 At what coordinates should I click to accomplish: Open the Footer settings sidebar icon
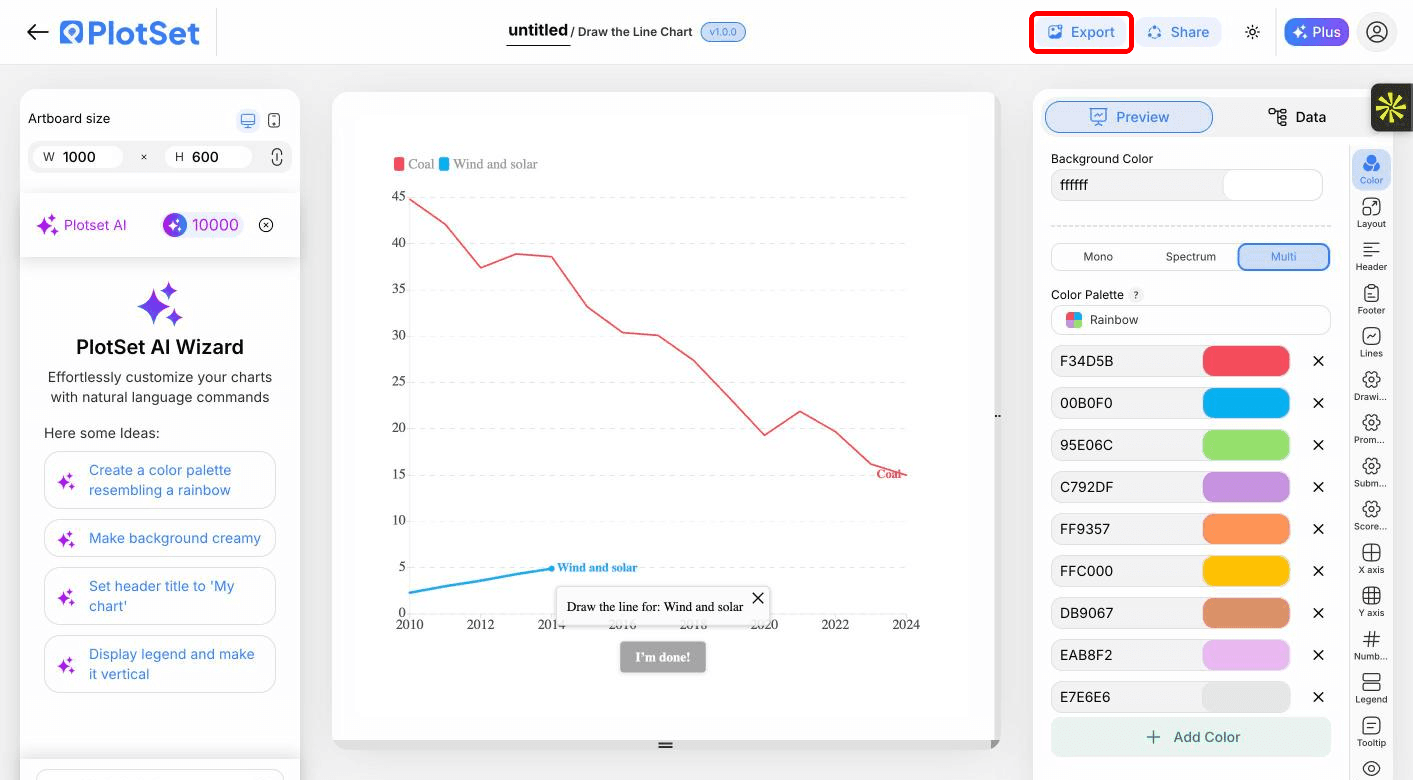pos(1371,298)
